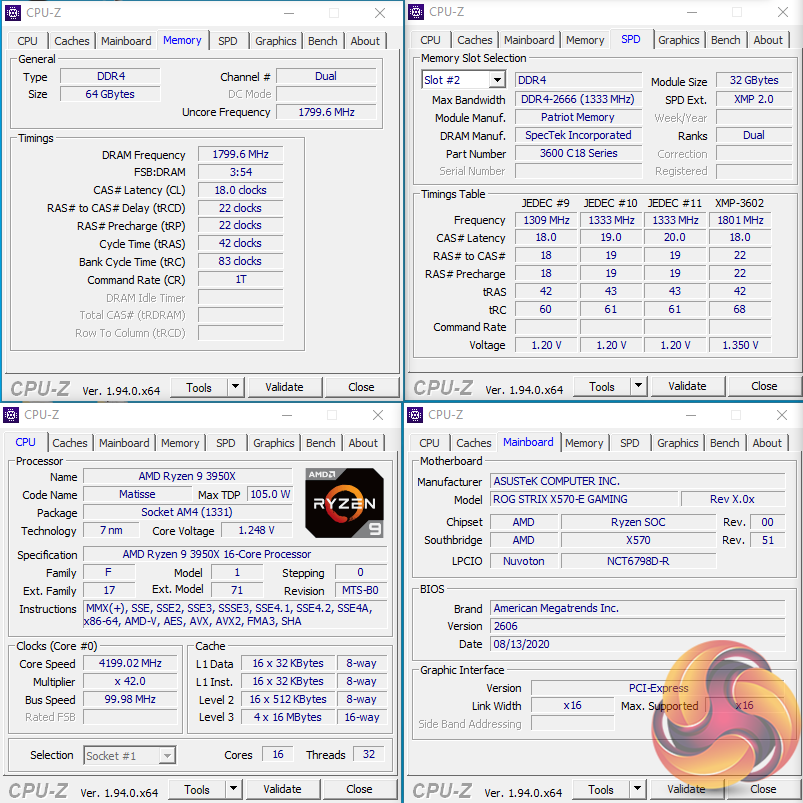This screenshot has height=803, width=803.
Task: Click the Size 64 GBytes field
Action: (x=110, y=94)
